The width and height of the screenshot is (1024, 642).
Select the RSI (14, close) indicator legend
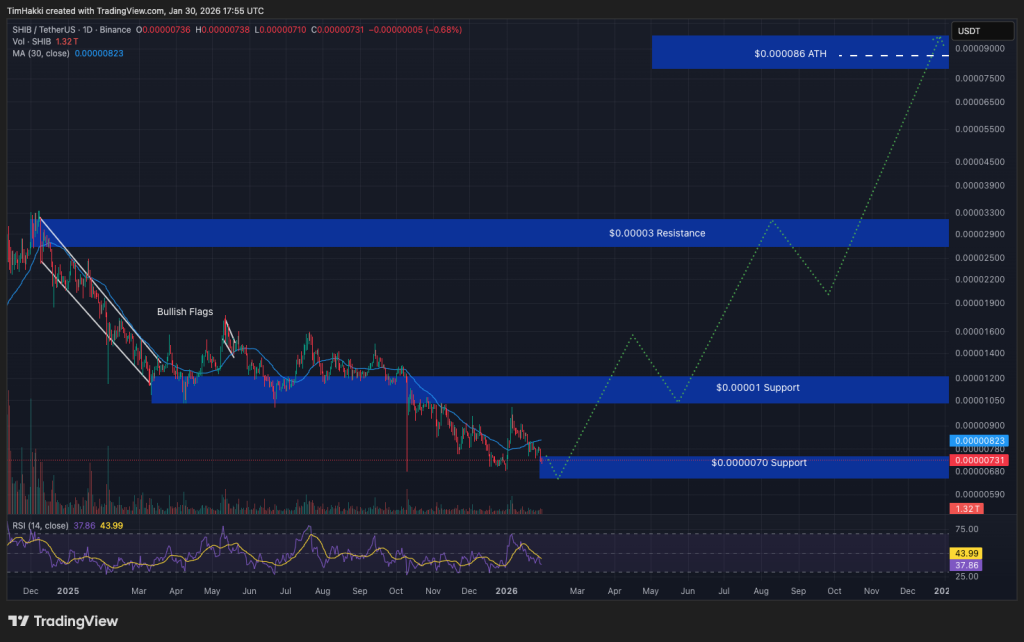pos(41,524)
